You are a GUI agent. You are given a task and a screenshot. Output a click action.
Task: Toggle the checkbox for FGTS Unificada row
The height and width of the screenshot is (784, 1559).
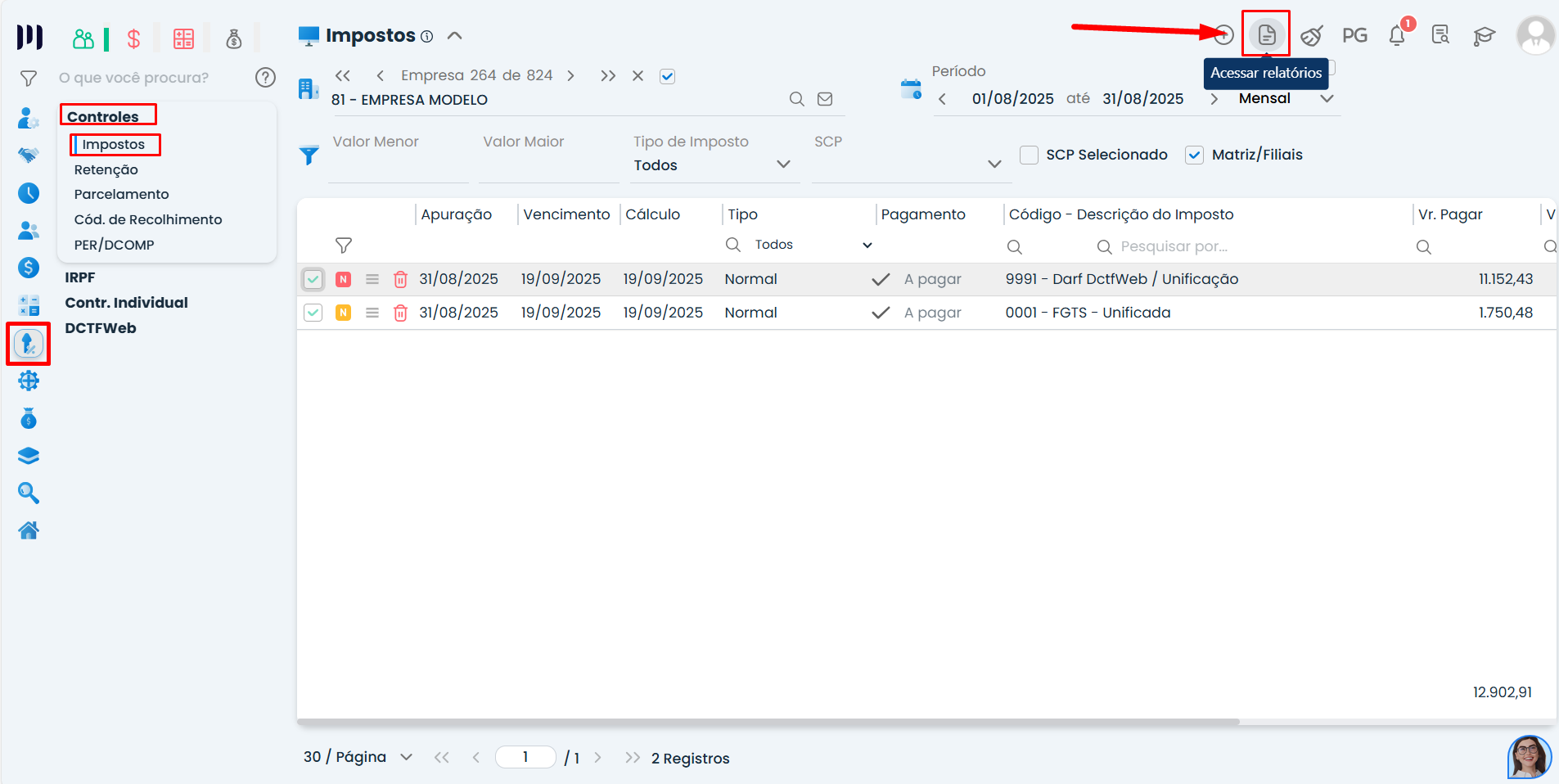pos(313,313)
